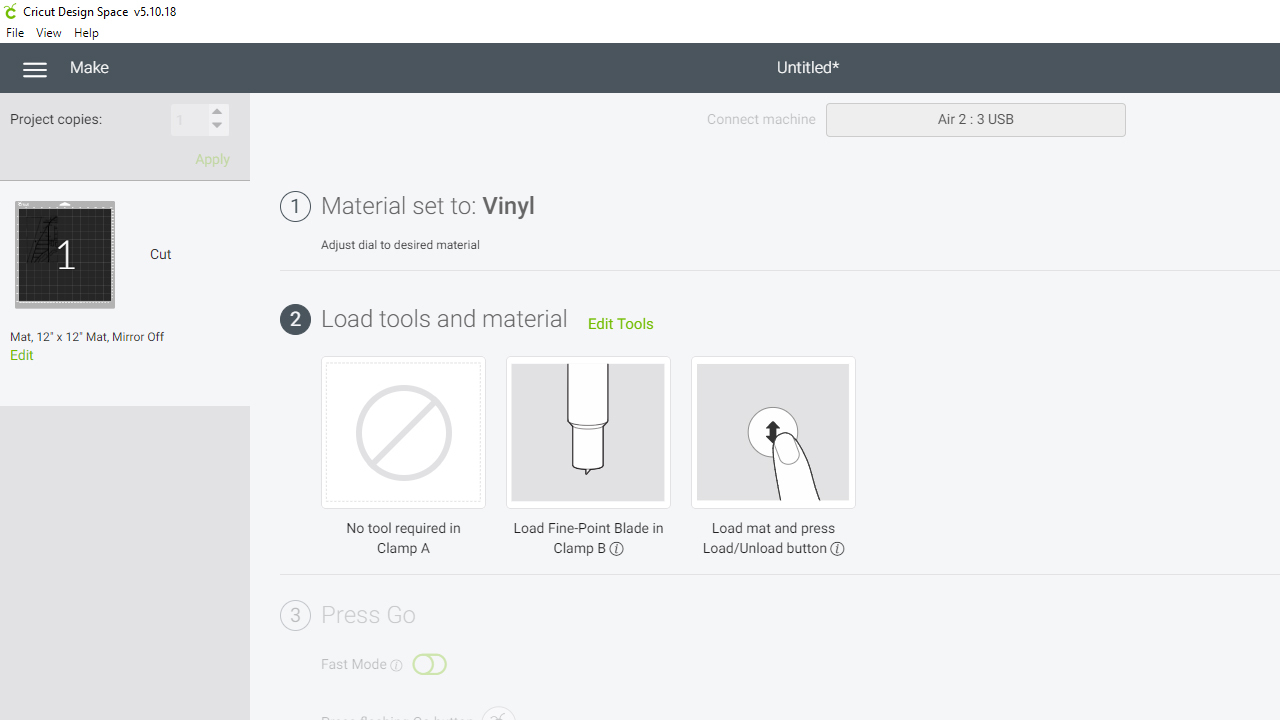
Task: Open the hamburger navigation menu
Action: (35, 69)
